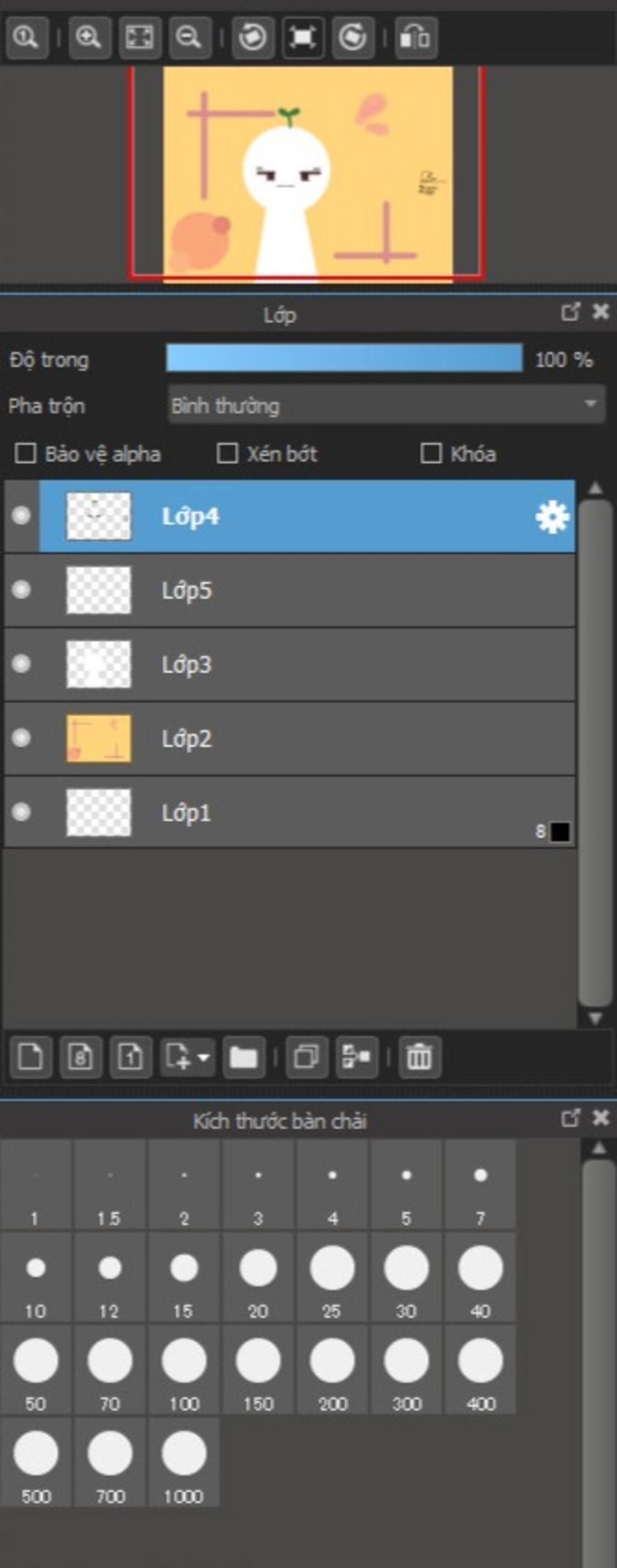This screenshot has height=1568, width=617.
Task: Click the flip canvas horizontally icon
Action: point(416,38)
